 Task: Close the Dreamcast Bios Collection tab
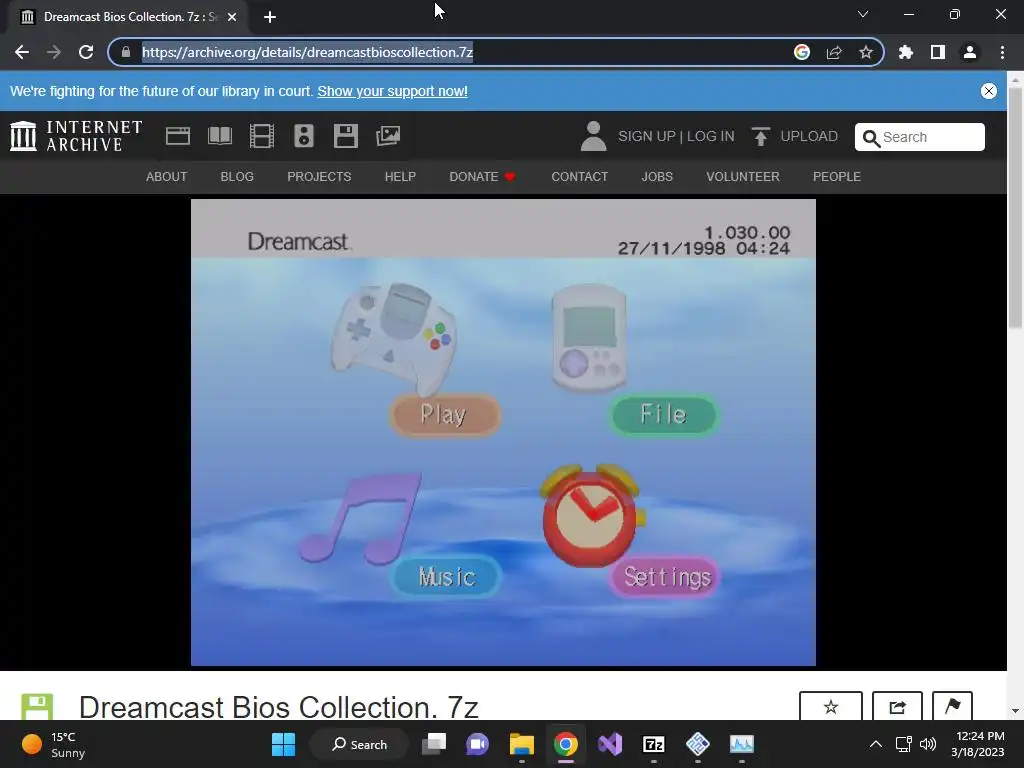(232, 17)
